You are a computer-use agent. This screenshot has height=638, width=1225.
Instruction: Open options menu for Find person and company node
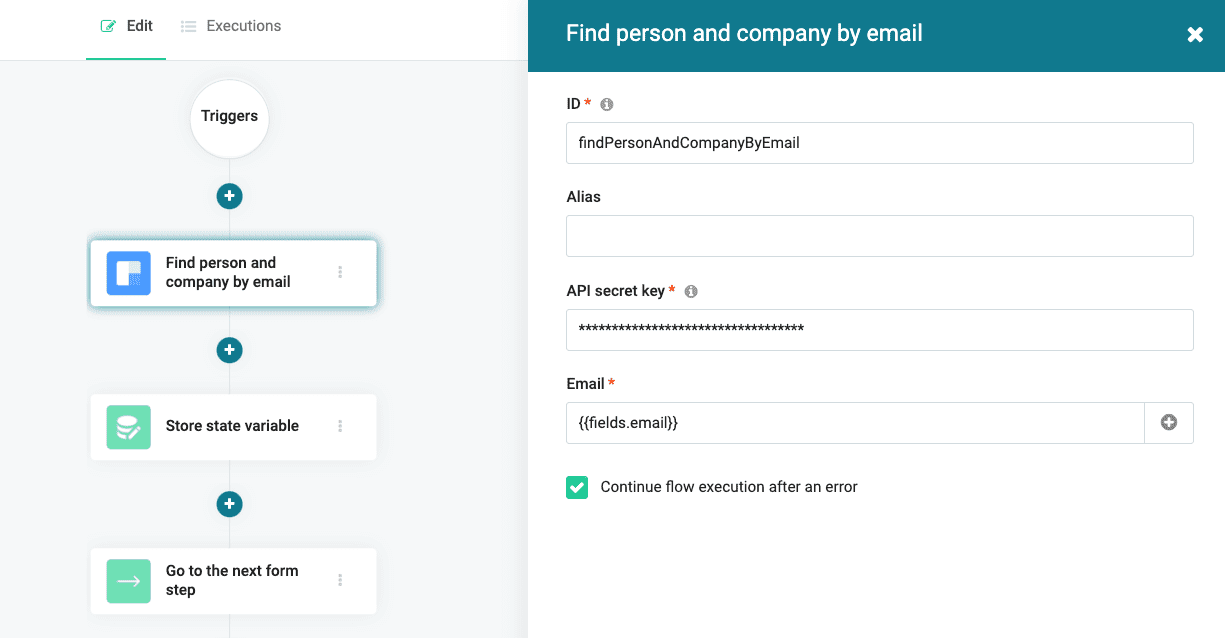tap(340, 272)
